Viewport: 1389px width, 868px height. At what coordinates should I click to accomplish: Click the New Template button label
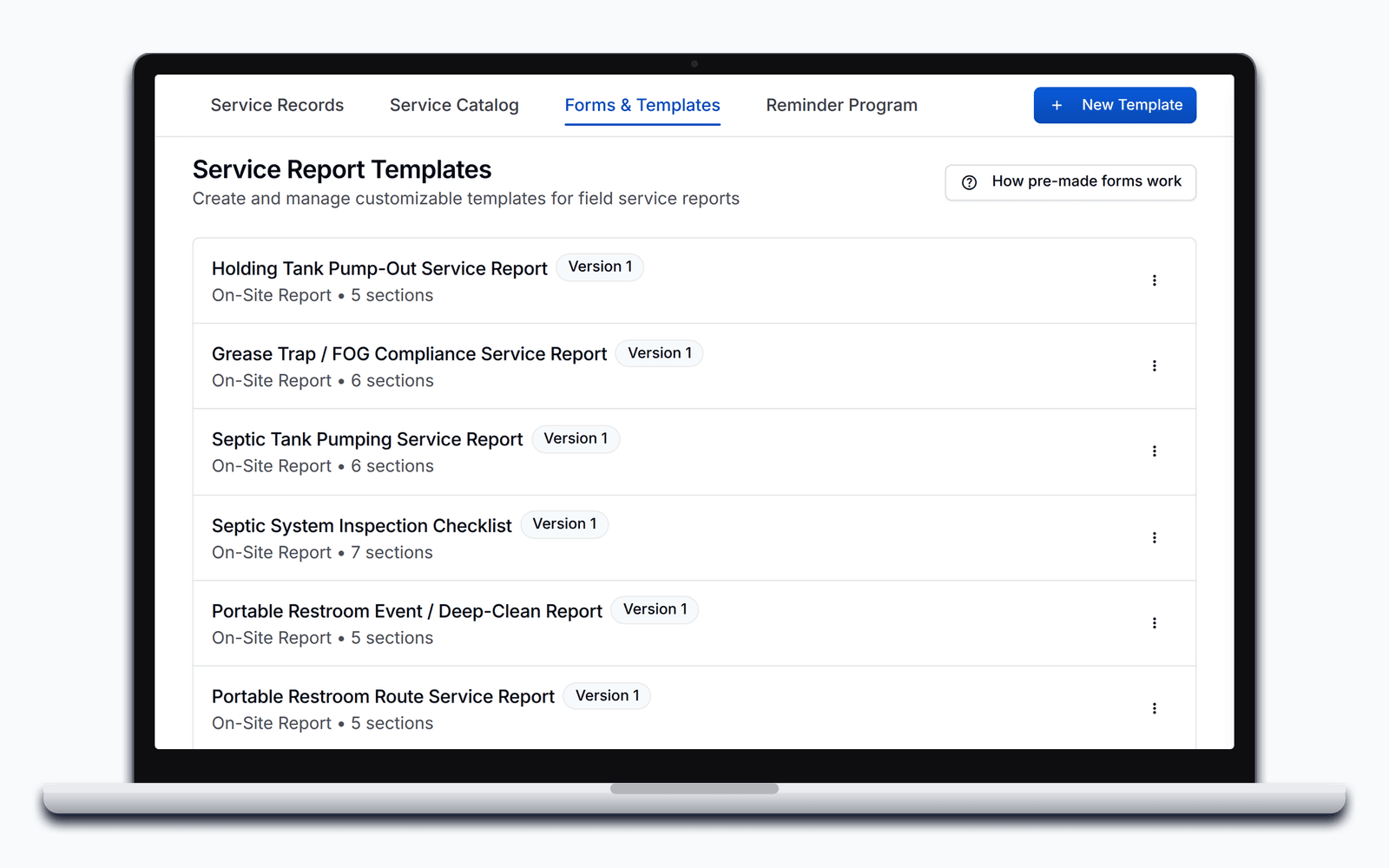coord(1132,105)
